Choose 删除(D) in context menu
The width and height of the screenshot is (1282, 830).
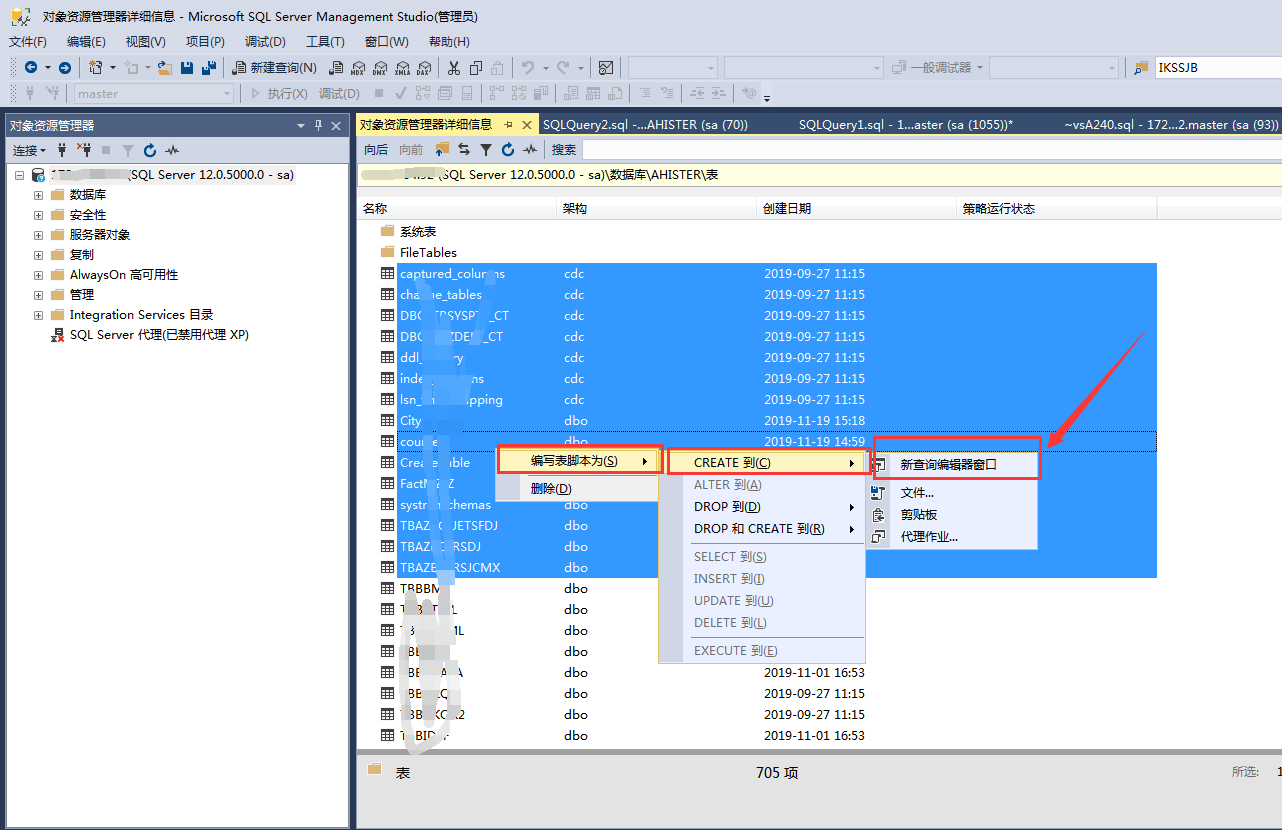tap(579, 488)
